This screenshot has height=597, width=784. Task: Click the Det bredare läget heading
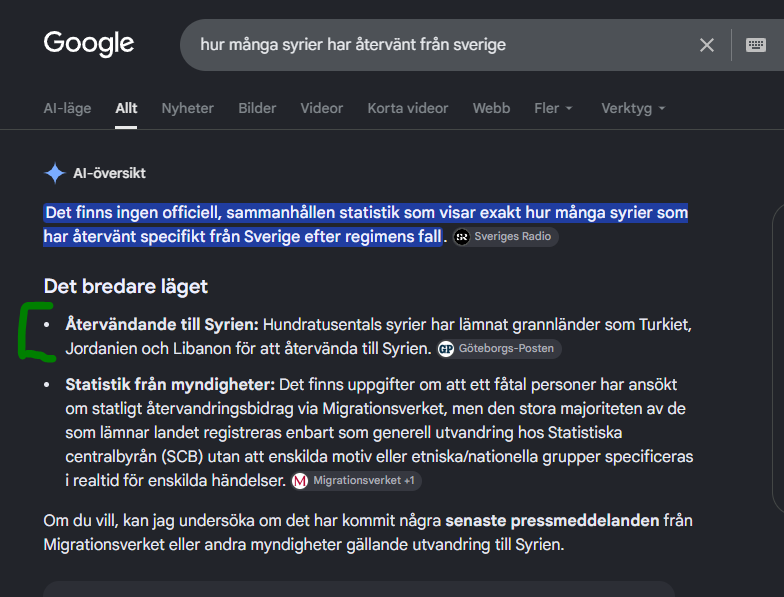point(126,287)
